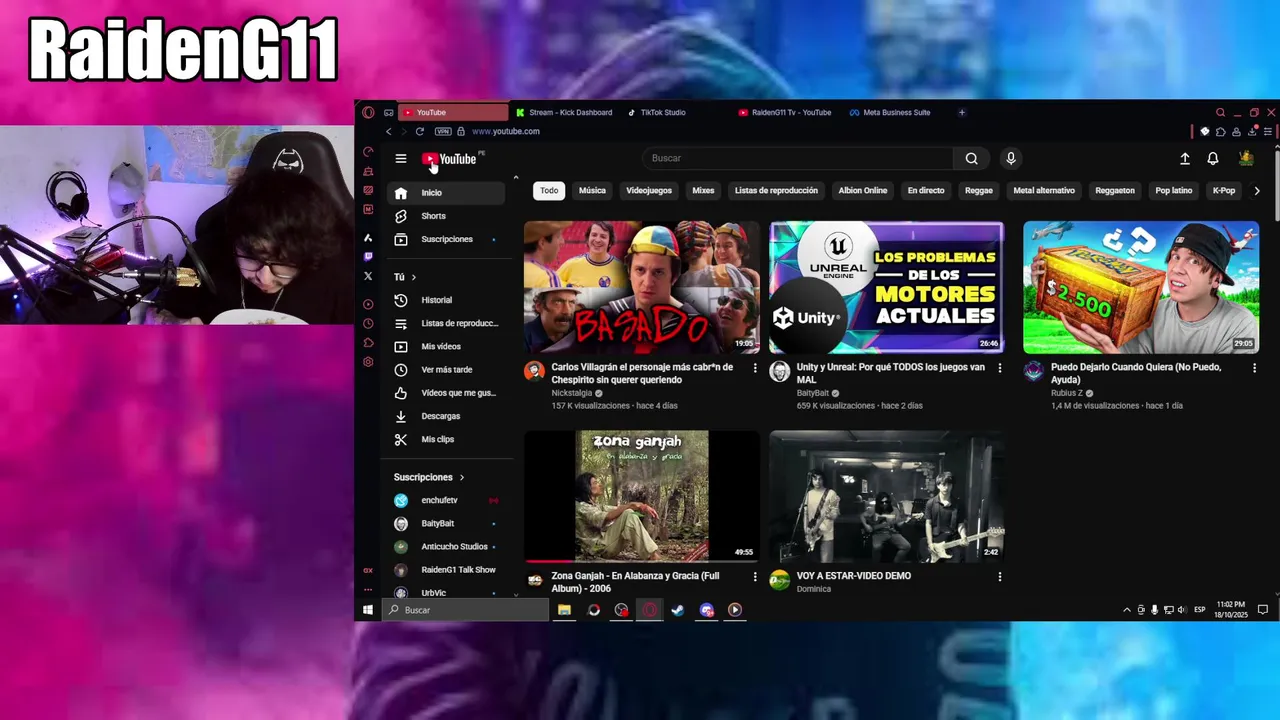This screenshot has width=1280, height=720.
Task: Open Twitch icon in Opera sidebar
Action: point(368,257)
